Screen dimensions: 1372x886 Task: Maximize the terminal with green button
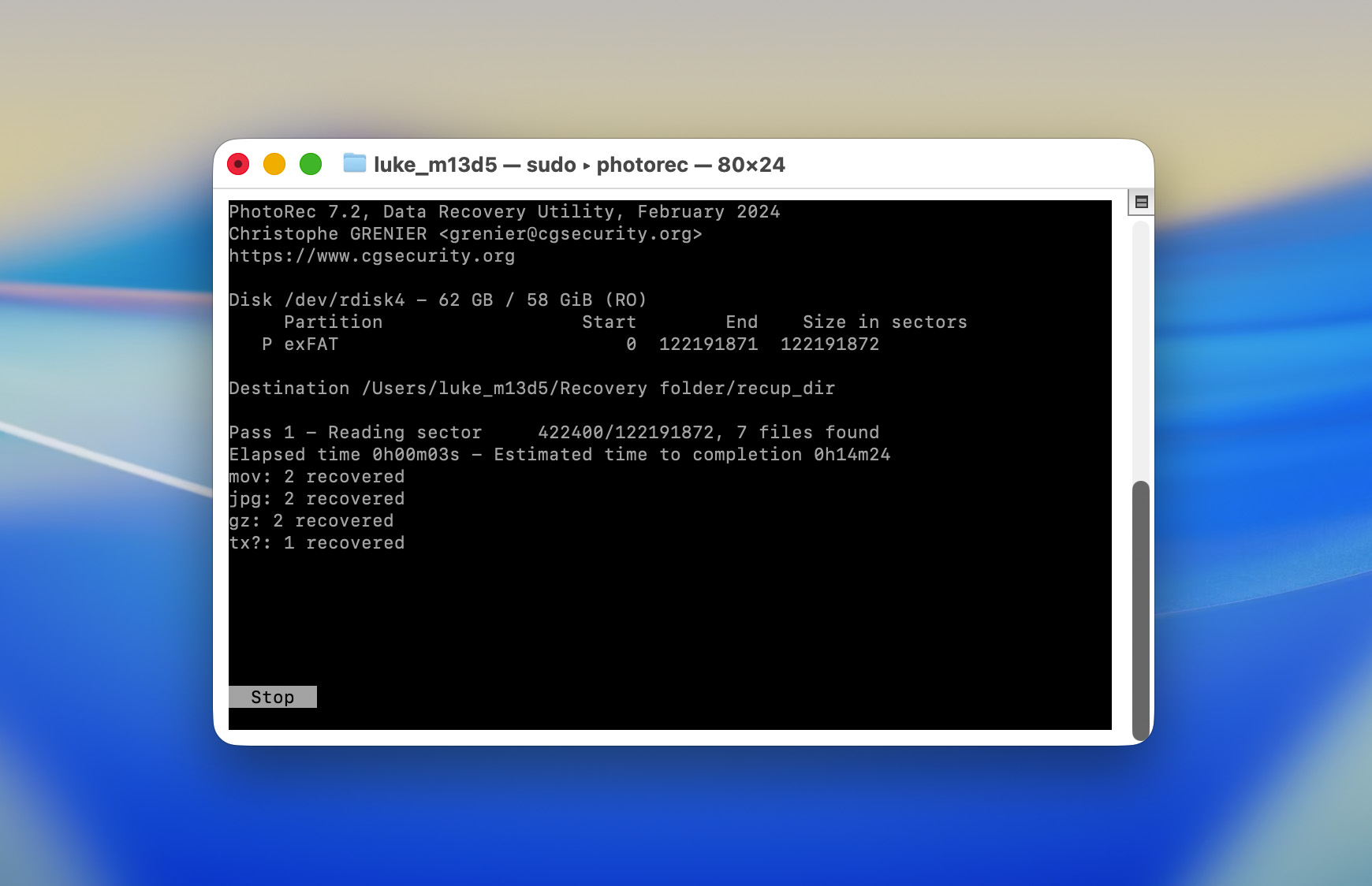(311, 164)
